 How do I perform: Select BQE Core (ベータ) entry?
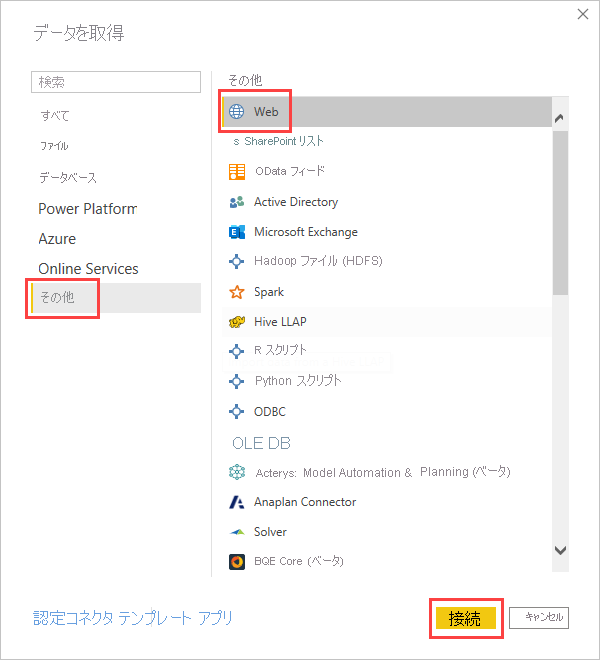(299, 562)
